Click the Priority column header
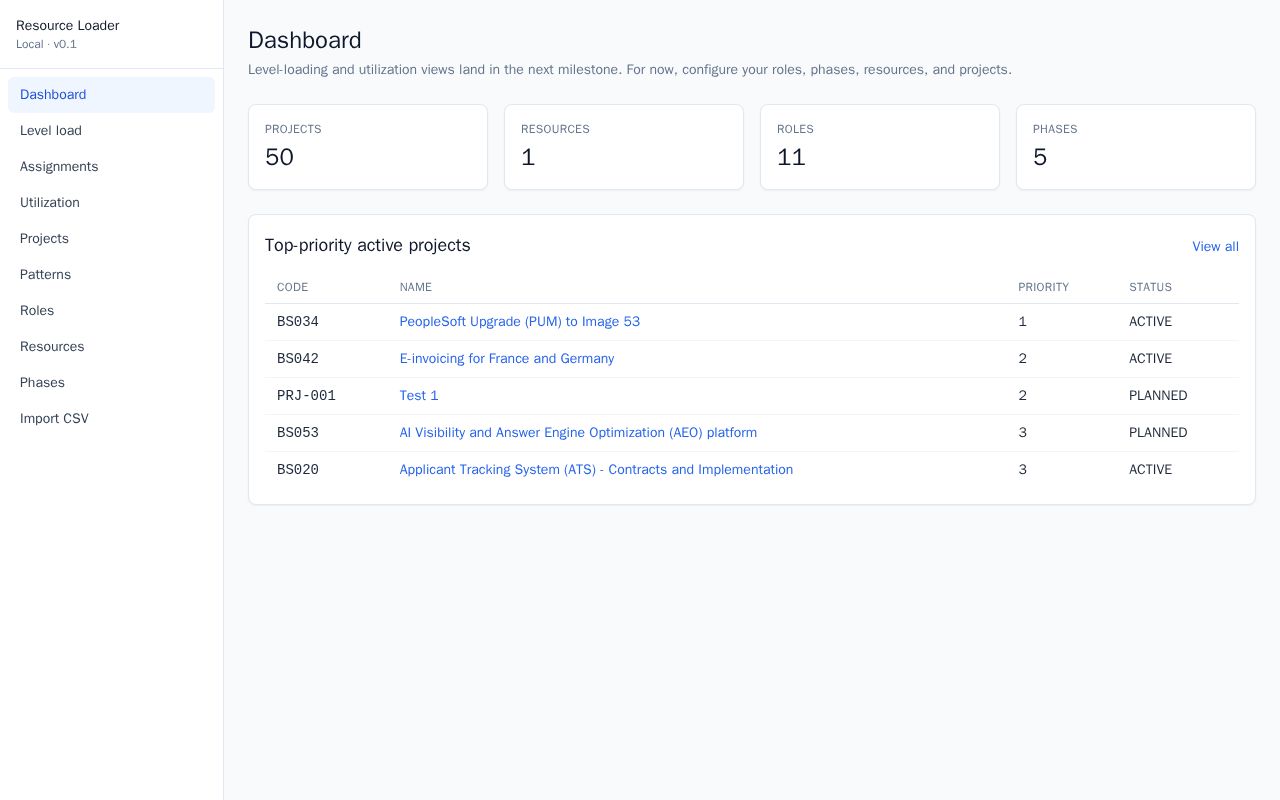Viewport: 1280px width, 800px height. 1043,287
